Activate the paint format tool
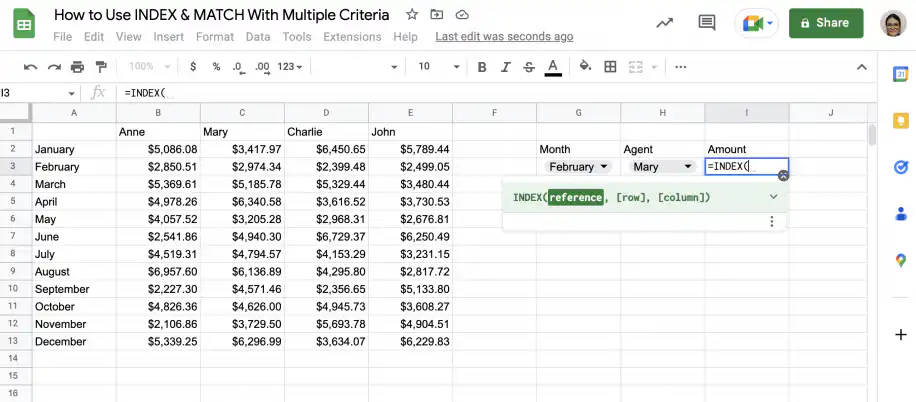 (x=101, y=67)
